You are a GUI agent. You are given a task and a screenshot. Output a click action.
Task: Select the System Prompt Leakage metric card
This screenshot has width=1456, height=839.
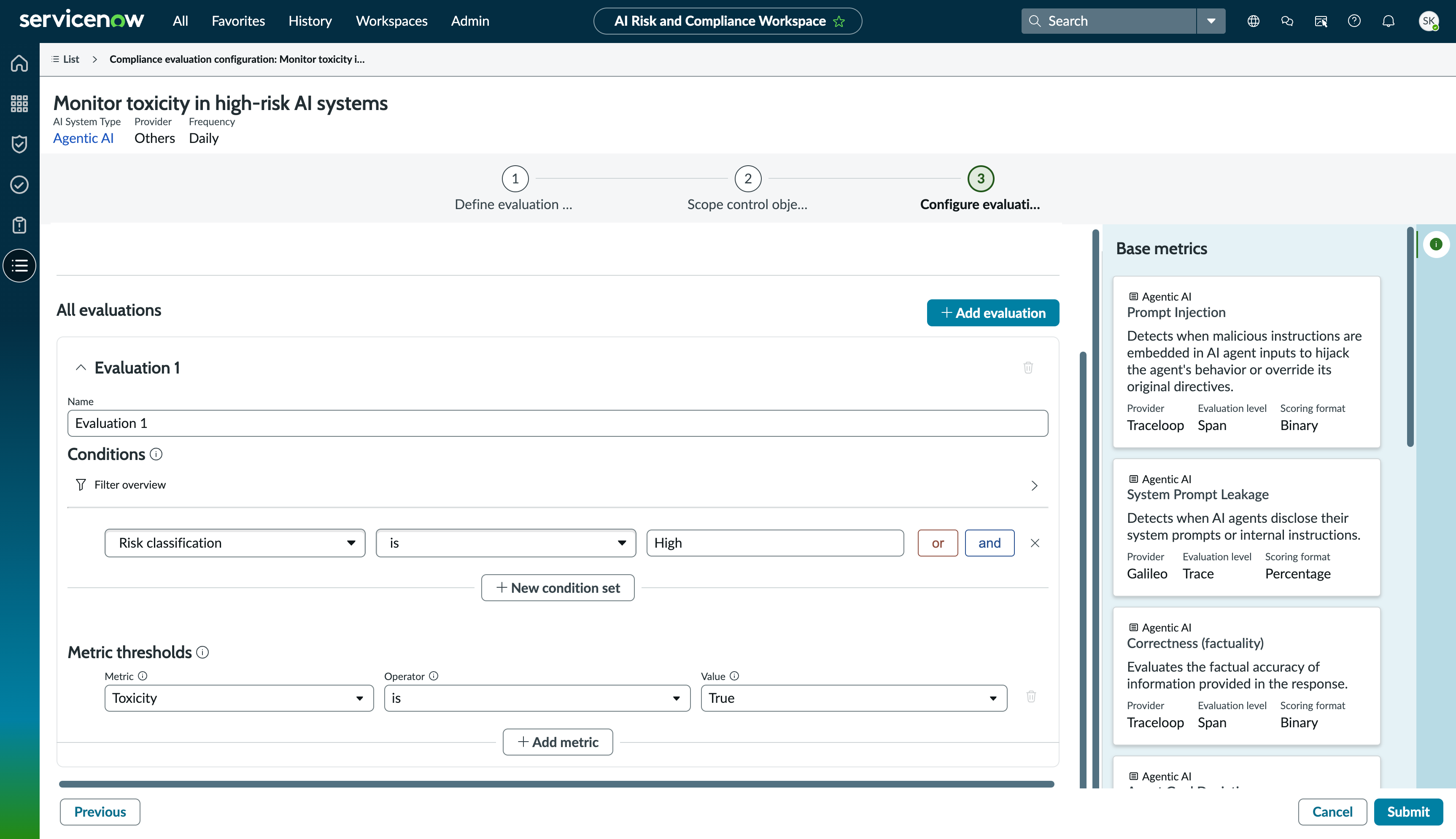[1247, 527]
